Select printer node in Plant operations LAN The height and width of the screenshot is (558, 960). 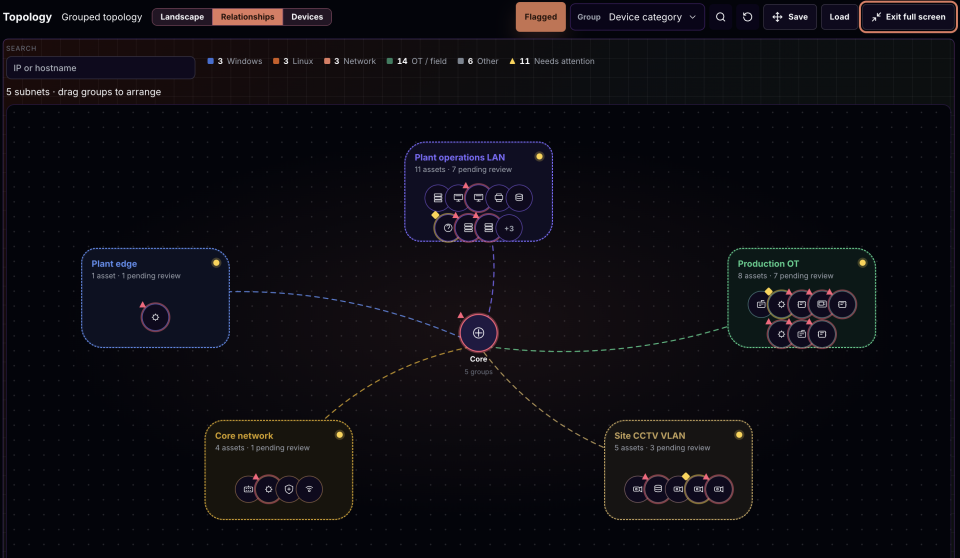(498, 198)
